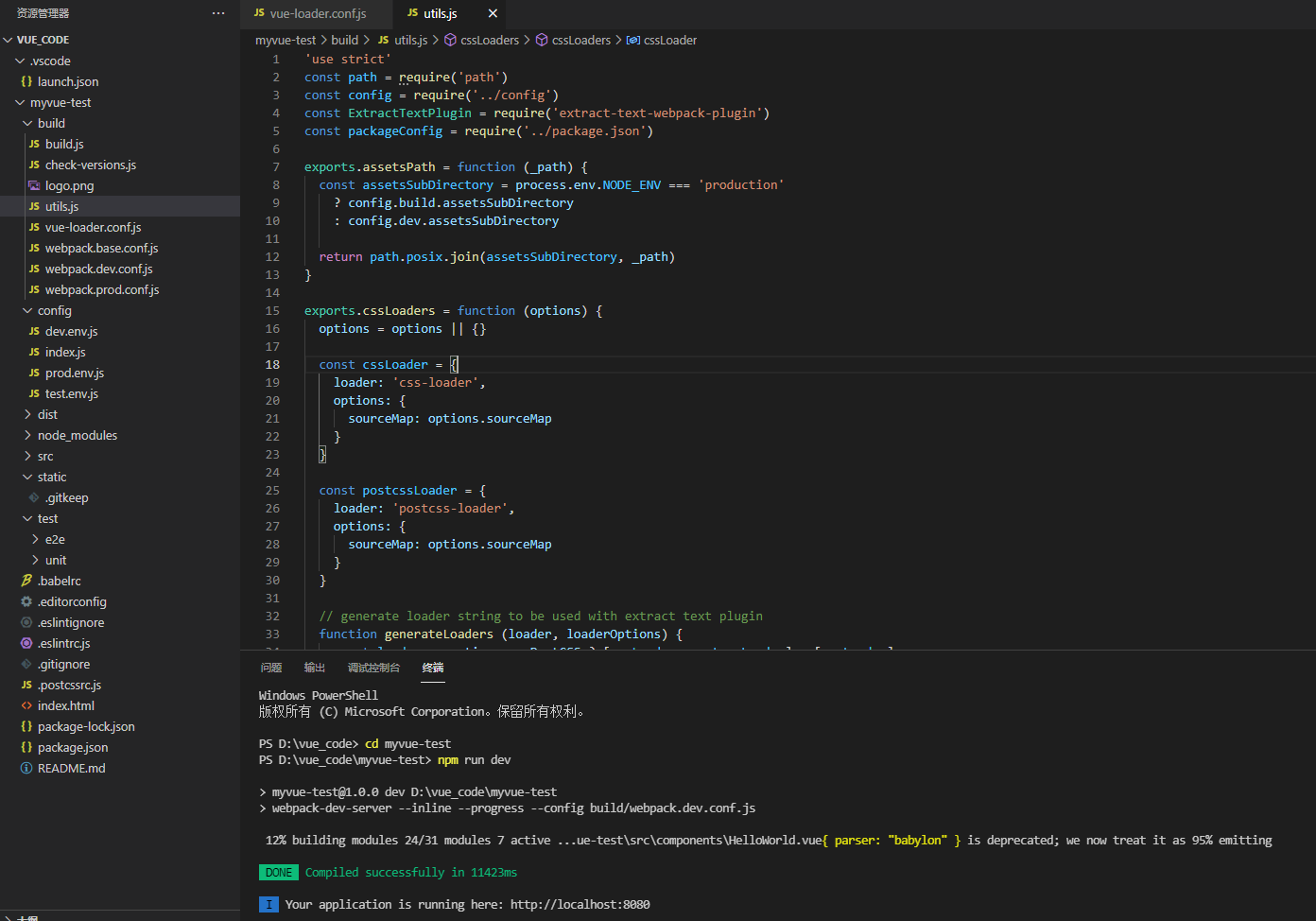
Task: Click the build breadcrumb segment
Action: (x=345, y=40)
